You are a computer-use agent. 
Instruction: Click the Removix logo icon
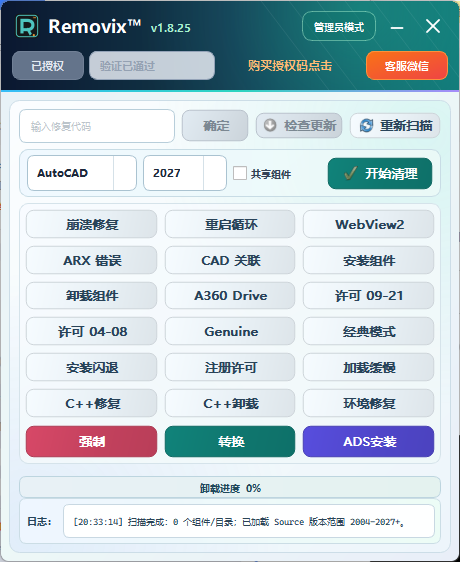click(x=27, y=26)
